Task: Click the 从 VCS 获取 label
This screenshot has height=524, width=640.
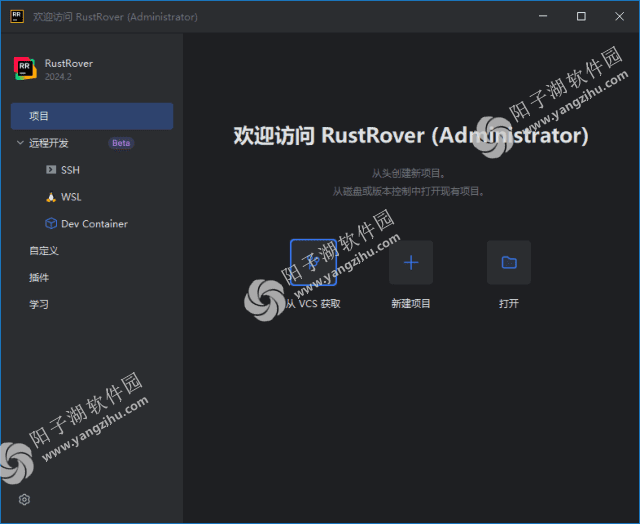Action: tap(313, 304)
